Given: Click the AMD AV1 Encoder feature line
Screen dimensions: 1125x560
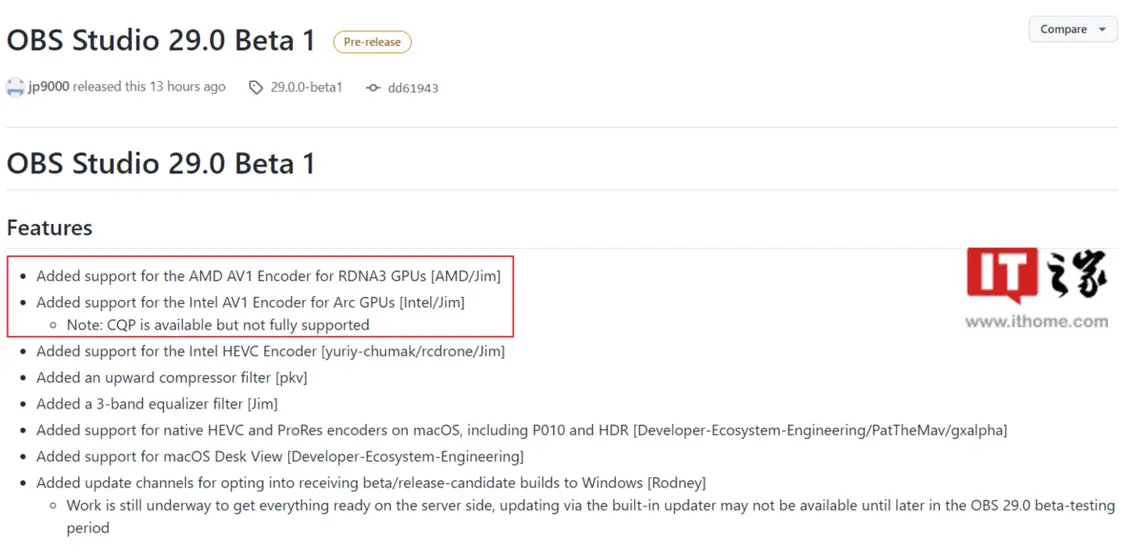Looking at the screenshot, I should coord(268,275).
